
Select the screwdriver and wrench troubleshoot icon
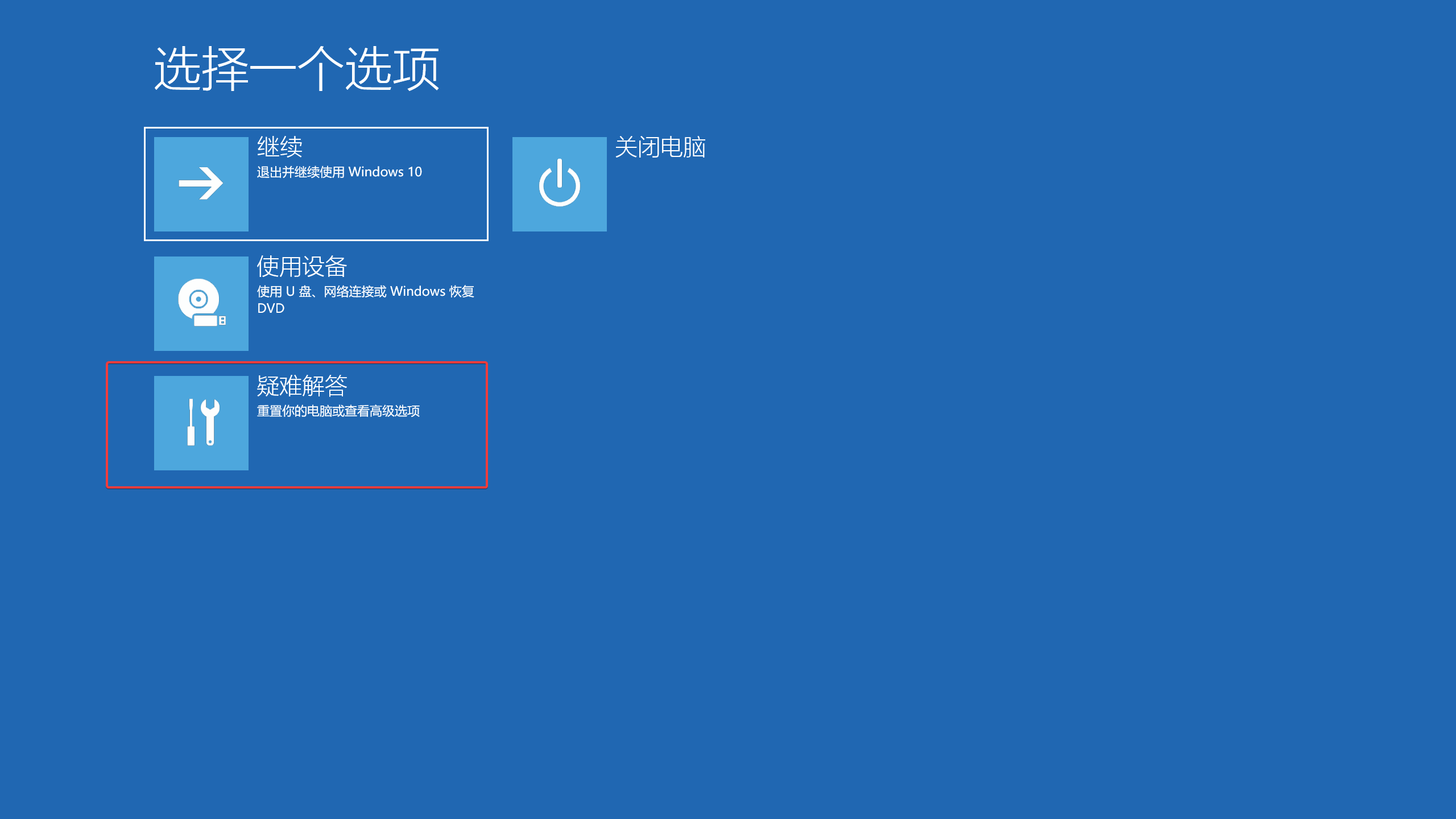(201, 423)
